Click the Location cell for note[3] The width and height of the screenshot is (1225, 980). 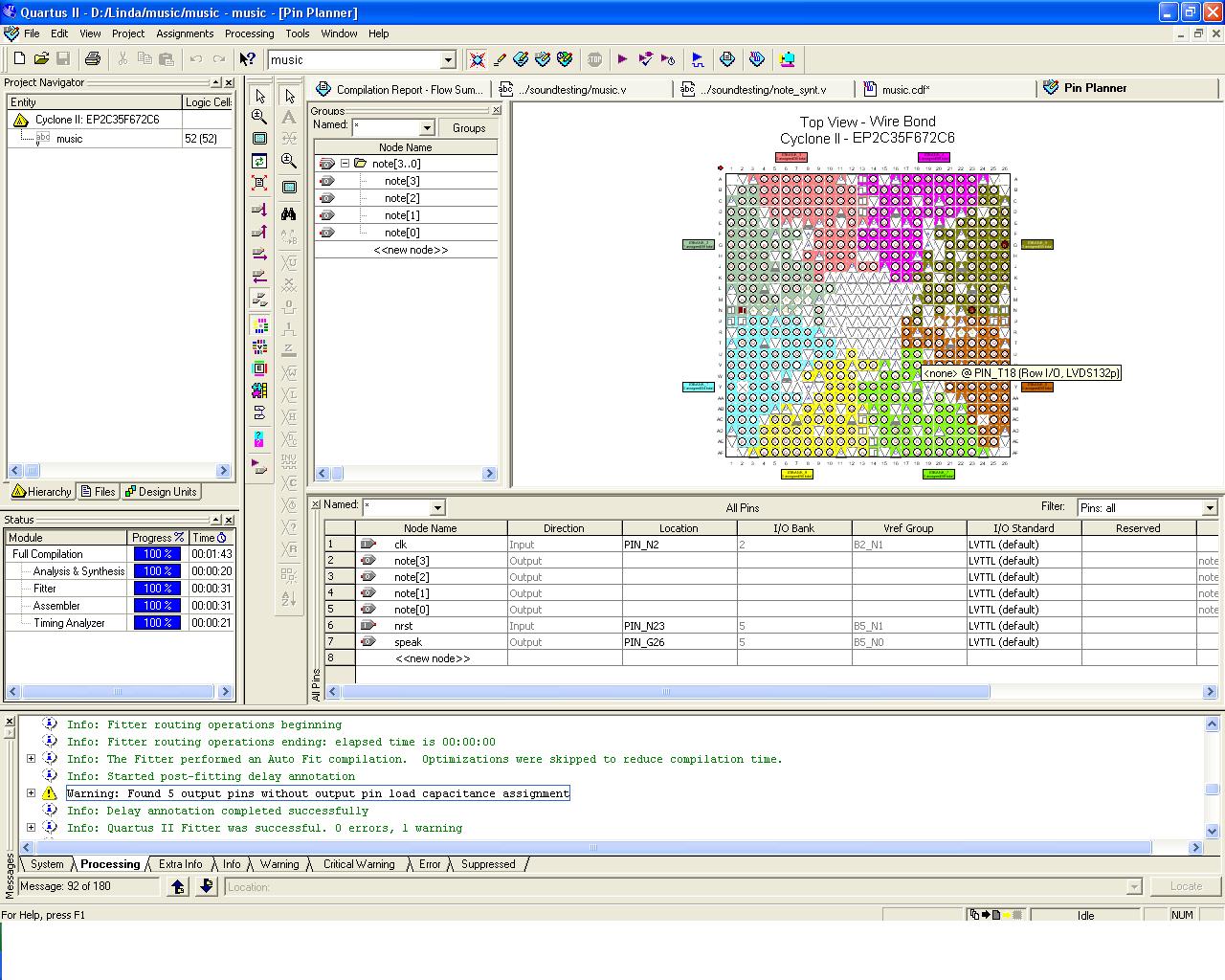pyautogui.click(x=679, y=561)
